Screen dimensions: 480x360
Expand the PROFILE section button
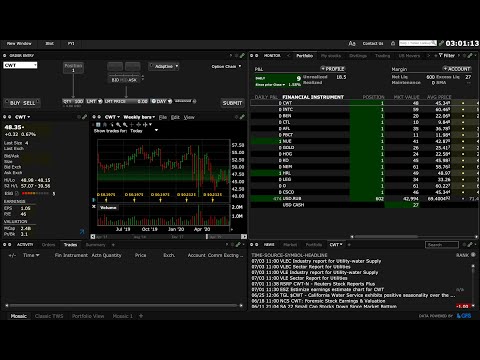[x=333, y=69]
